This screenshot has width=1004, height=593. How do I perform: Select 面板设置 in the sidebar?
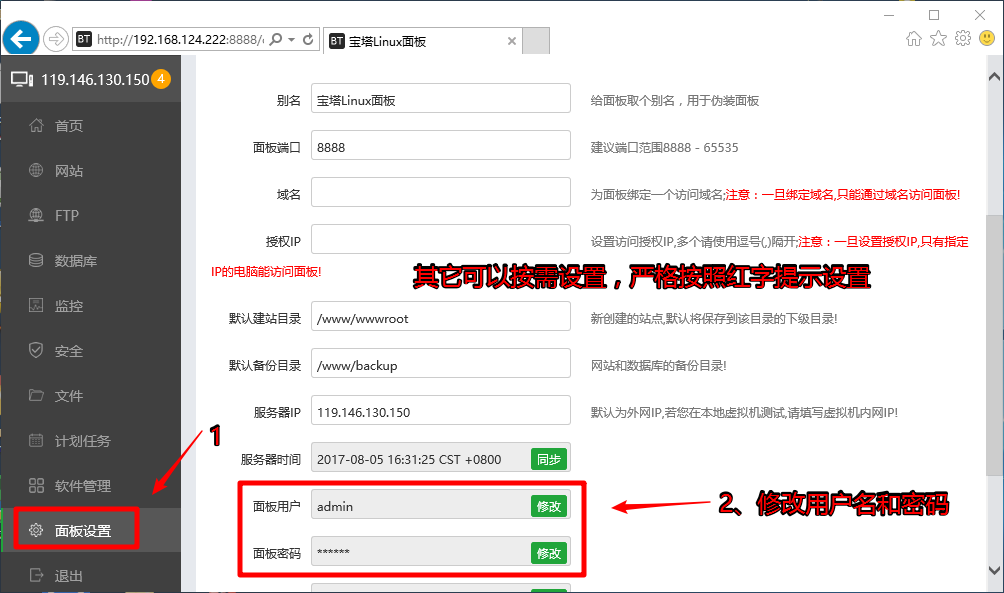coord(83,531)
